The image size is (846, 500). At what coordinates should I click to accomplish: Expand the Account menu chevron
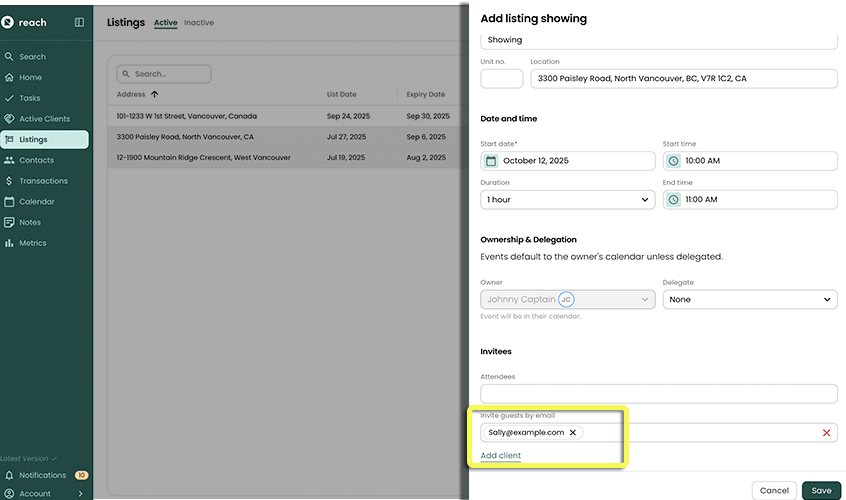(80, 493)
